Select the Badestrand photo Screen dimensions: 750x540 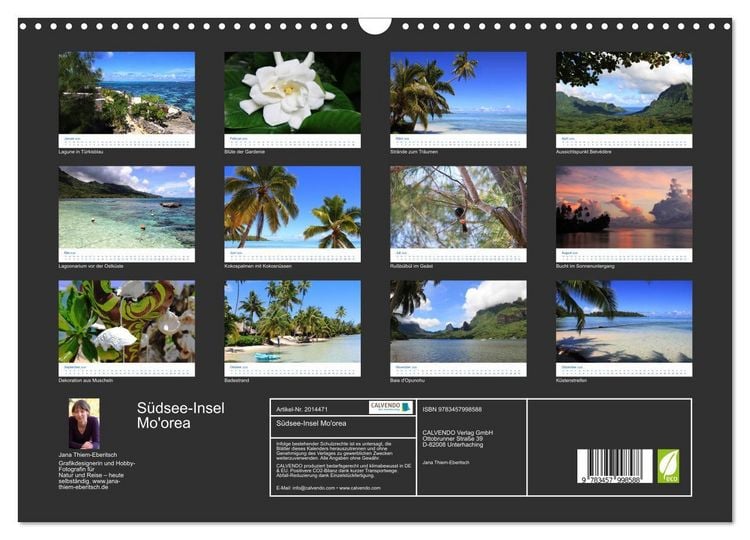pyautogui.click(x=292, y=321)
